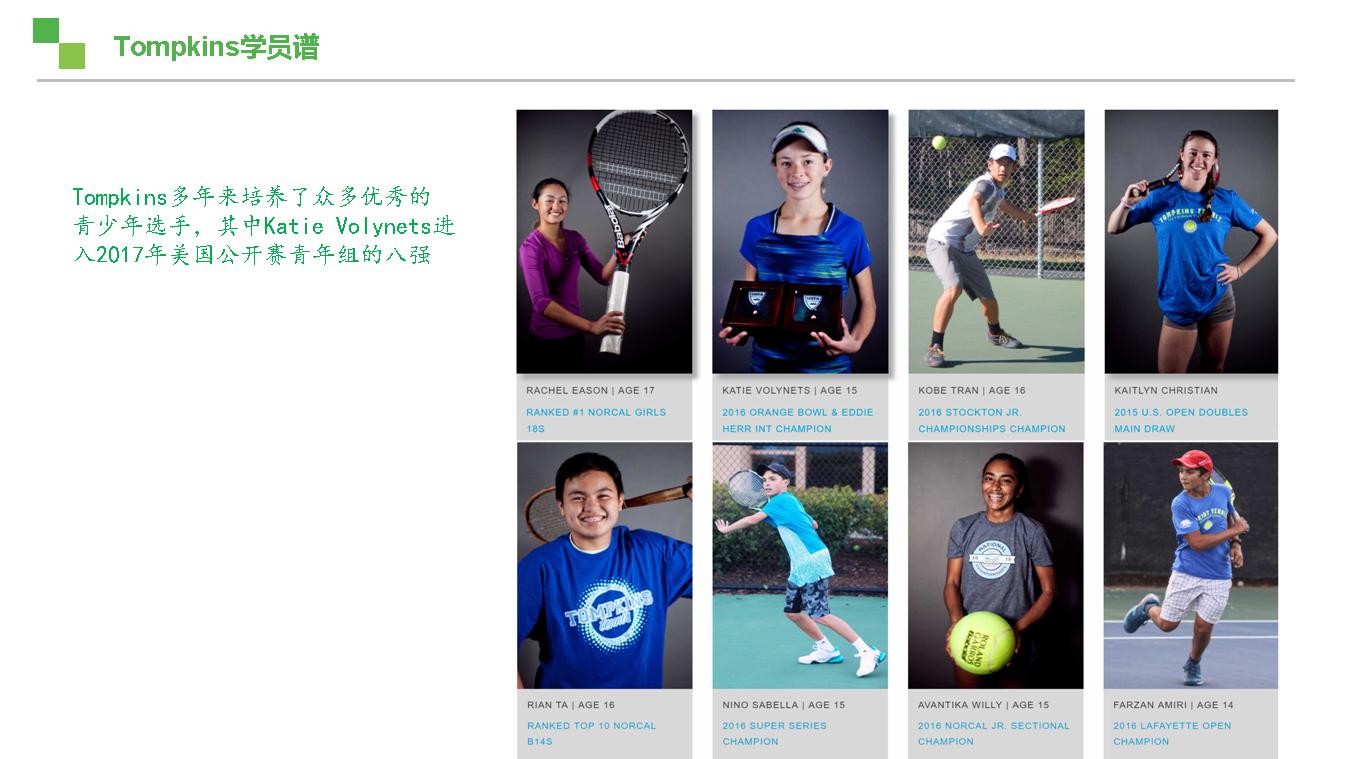Follow the 2016 NorCal Jr. Sectional link
1350x759 pixels.
[994, 733]
